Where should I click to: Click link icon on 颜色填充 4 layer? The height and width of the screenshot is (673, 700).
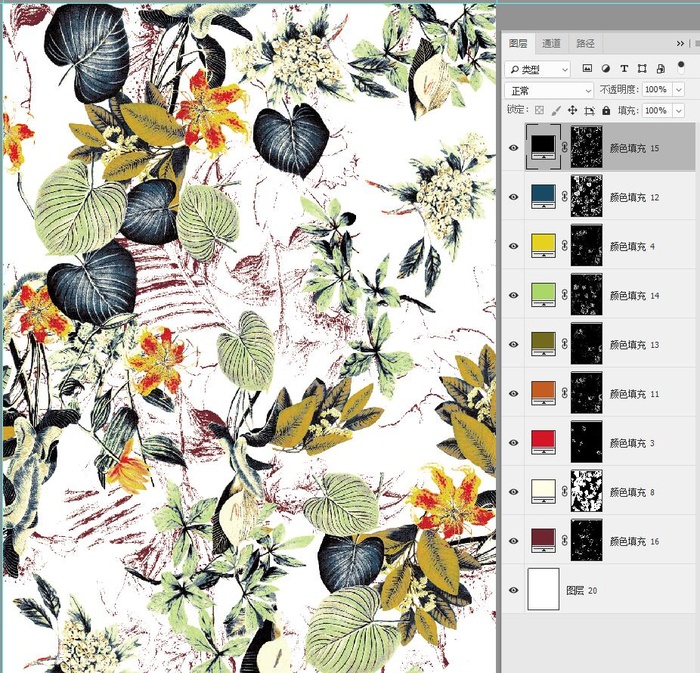pos(564,245)
